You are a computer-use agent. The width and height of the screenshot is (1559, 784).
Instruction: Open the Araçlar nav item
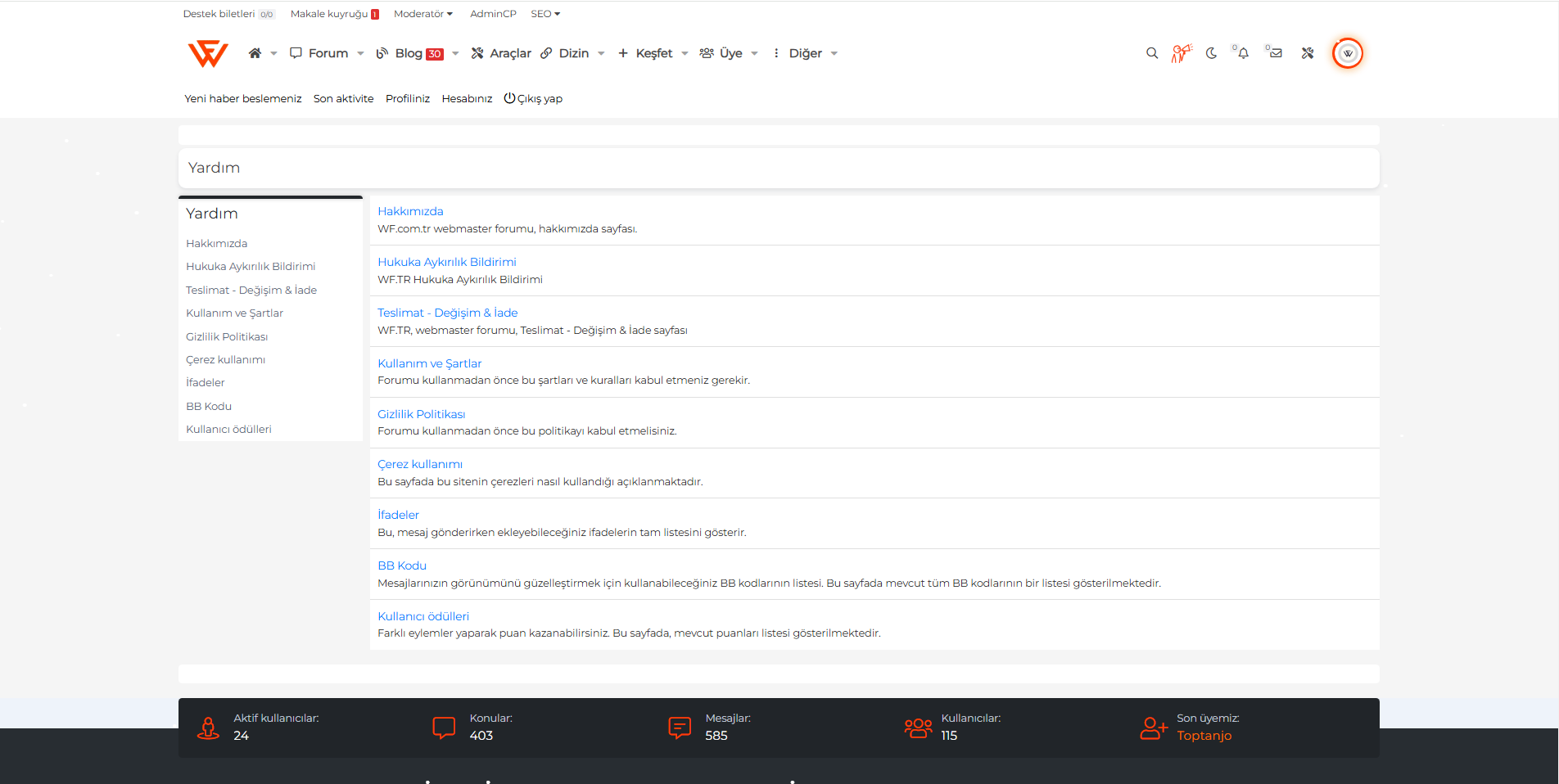pos(510,53)
